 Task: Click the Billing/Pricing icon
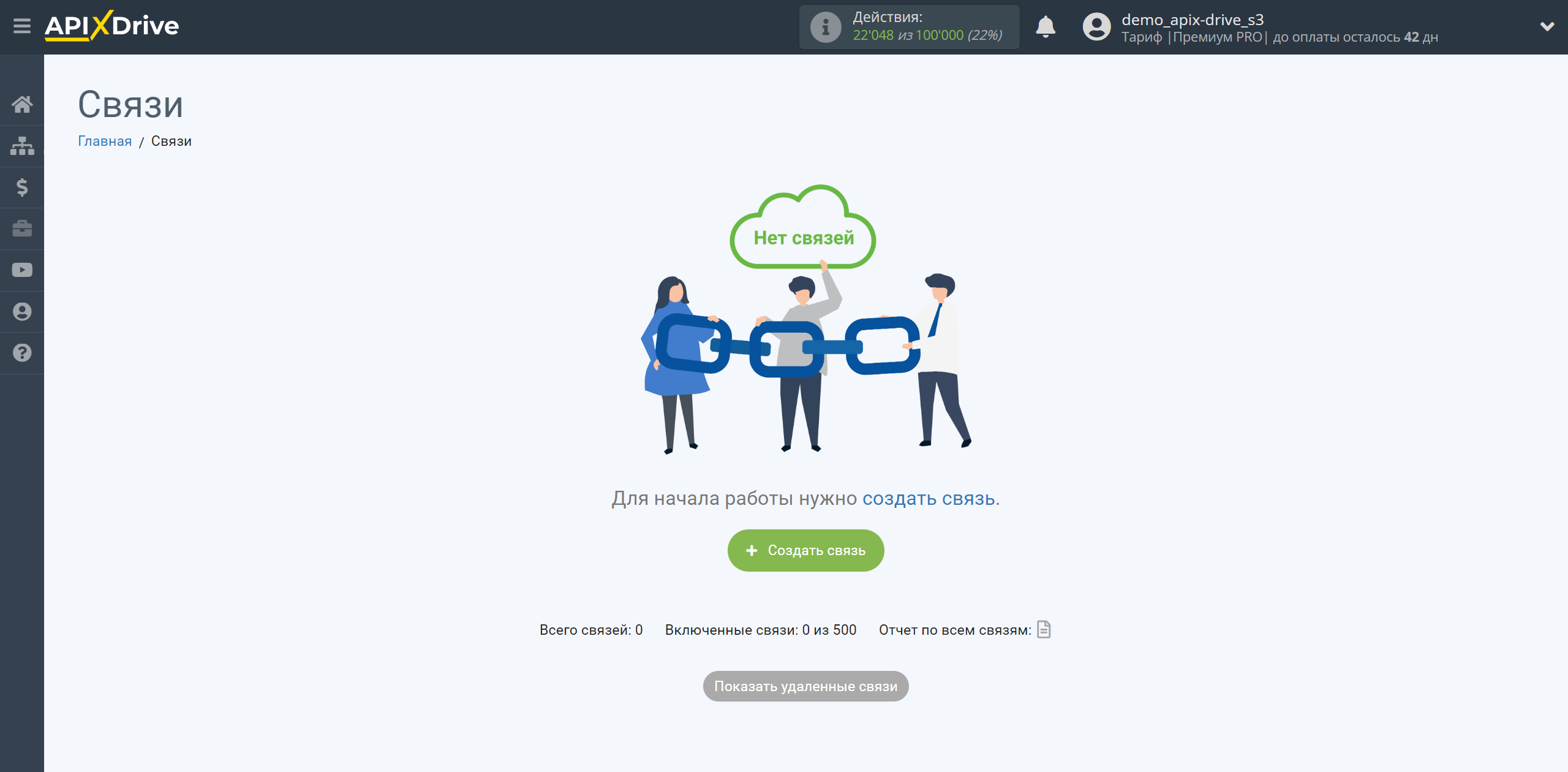point(22,186)
